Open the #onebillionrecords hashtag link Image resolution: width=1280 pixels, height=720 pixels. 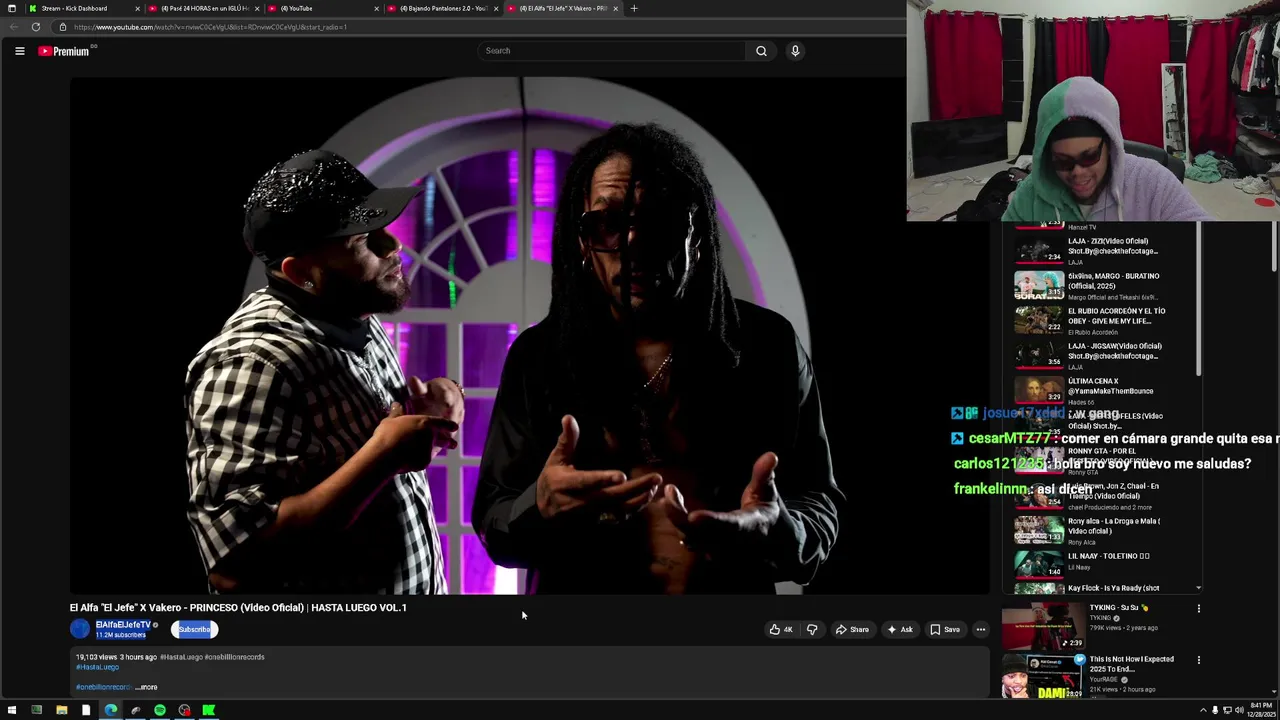103,687
